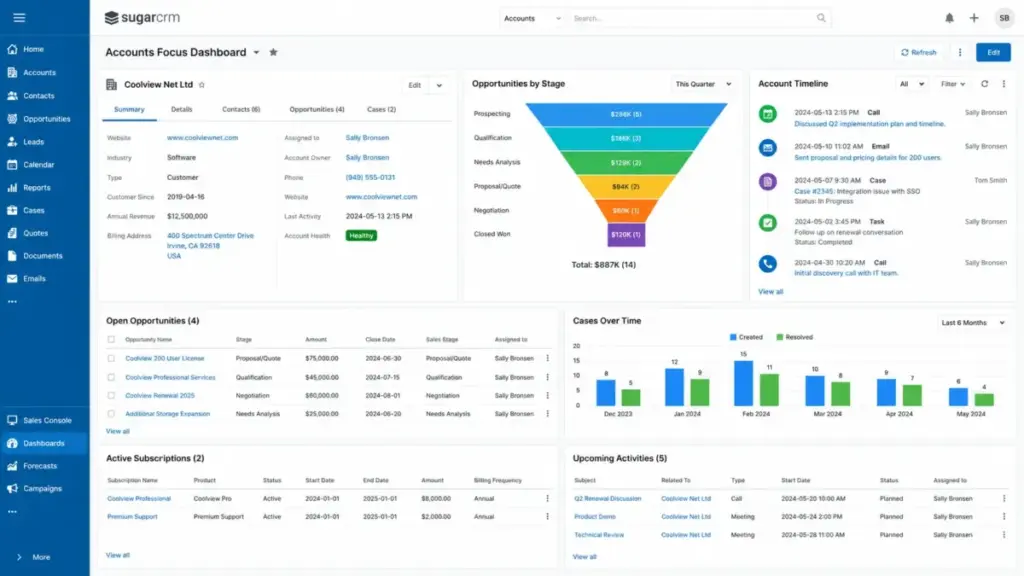
Task: Click the blue Edit dashboard button
Action: (993, 52)
